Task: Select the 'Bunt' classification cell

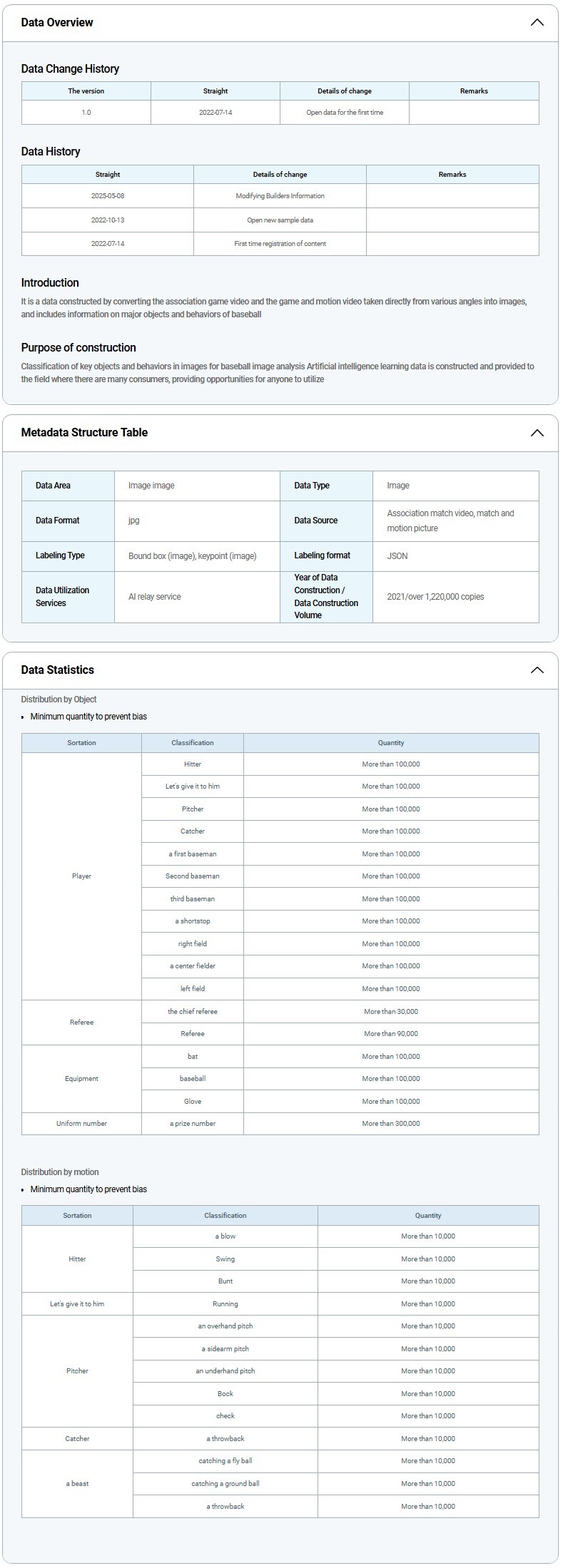Action: click(225, 1281)
